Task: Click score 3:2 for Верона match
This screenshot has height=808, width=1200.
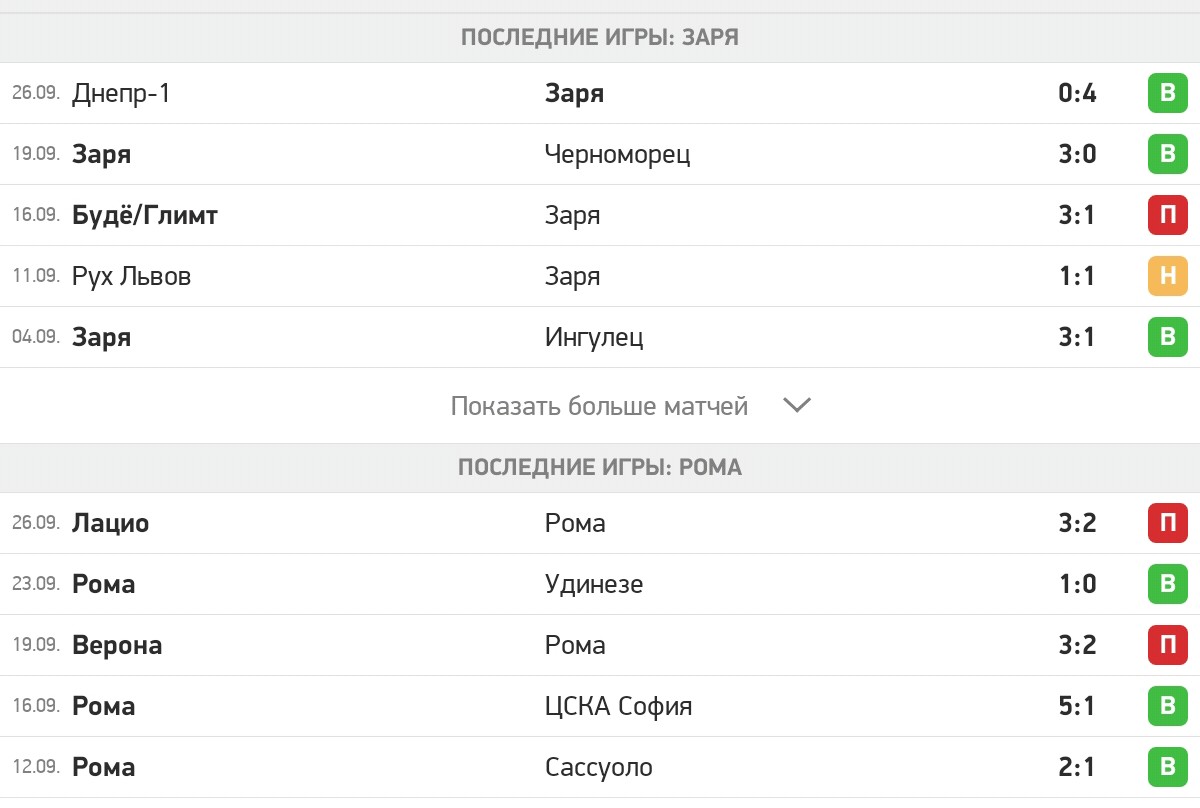Action: (x=1077, y=646)
